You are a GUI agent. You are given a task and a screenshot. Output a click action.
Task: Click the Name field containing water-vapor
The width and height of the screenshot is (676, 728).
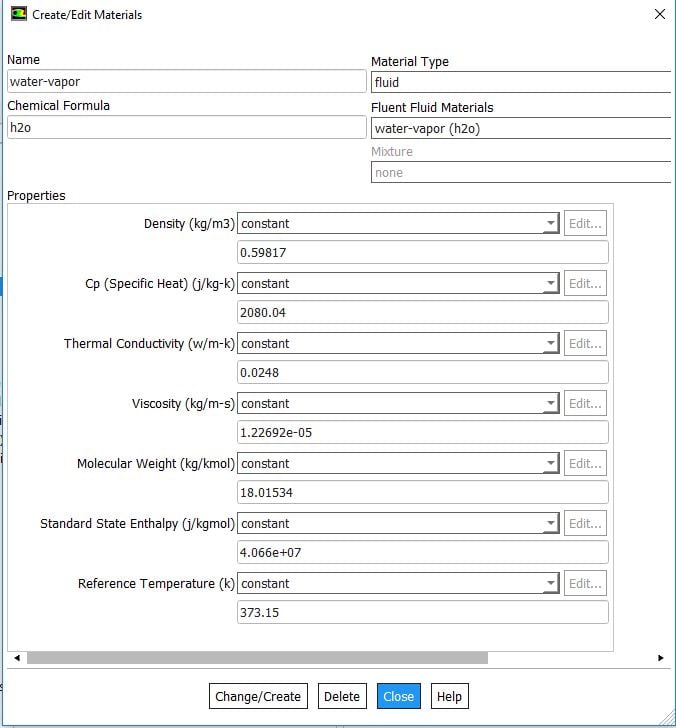[x=187, y=81]
